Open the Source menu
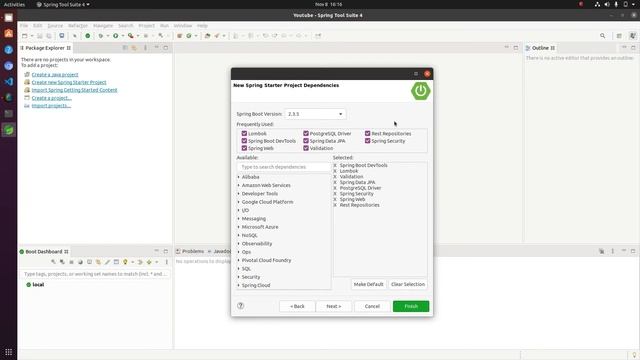Viewport: 640px width, 360px height. pos(55,26)
